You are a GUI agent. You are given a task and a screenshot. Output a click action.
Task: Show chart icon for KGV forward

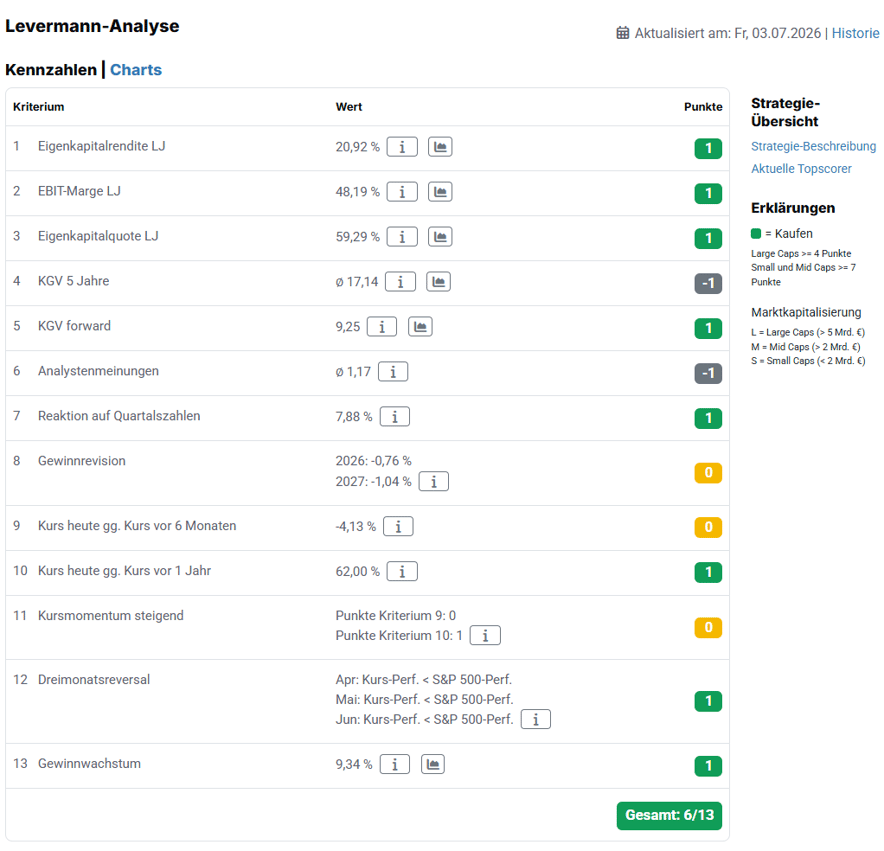click(x=420, y=327)
